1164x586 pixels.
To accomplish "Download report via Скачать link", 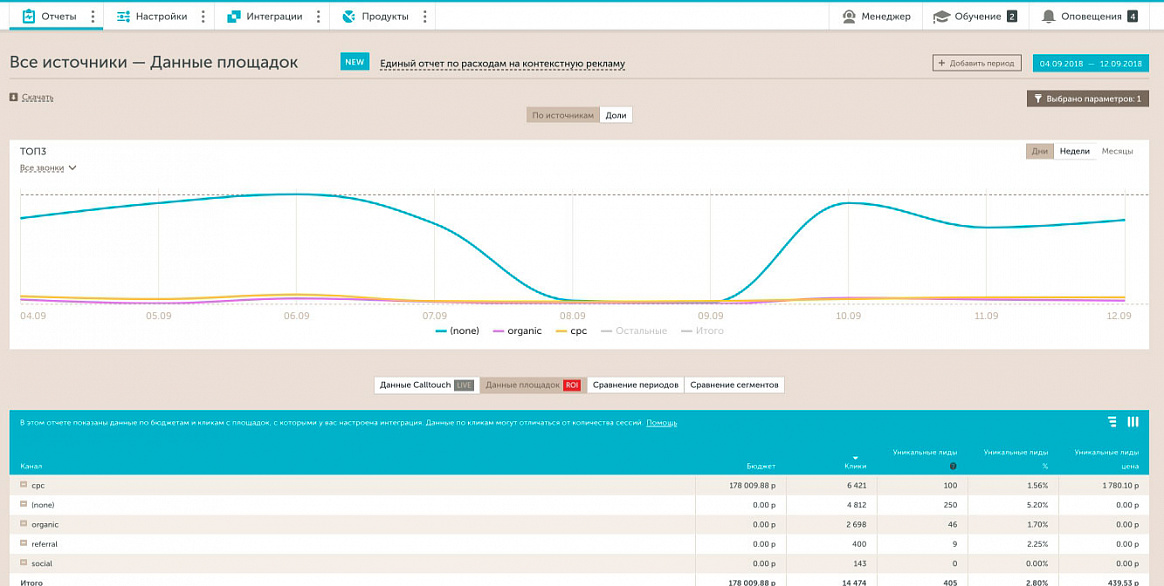I will 38,97.
